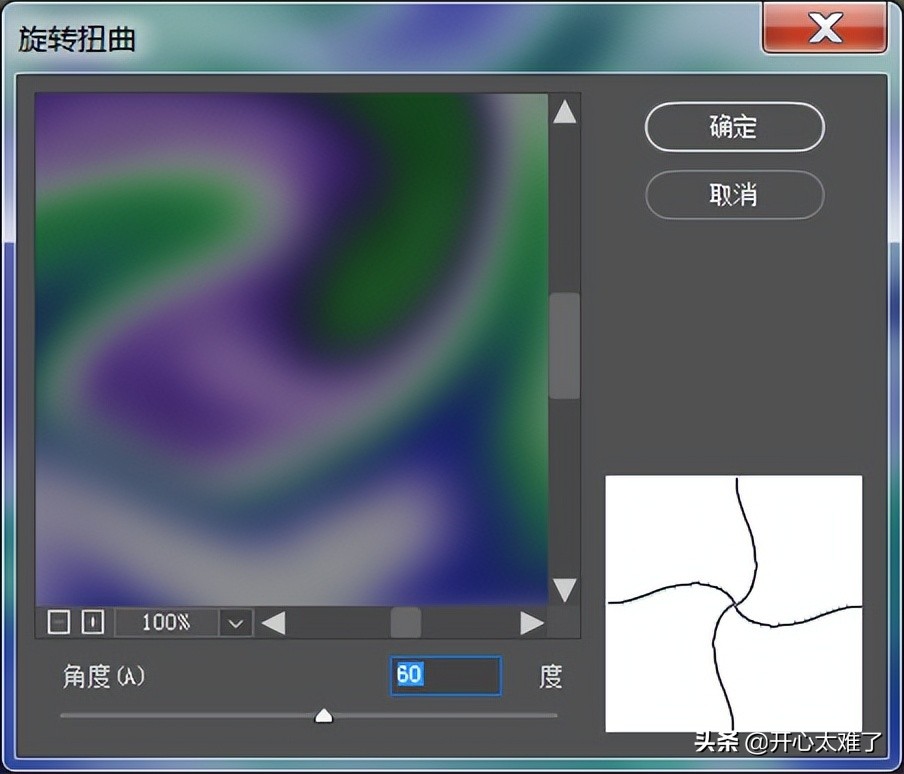Click the angle slider handle

[324, 716]
